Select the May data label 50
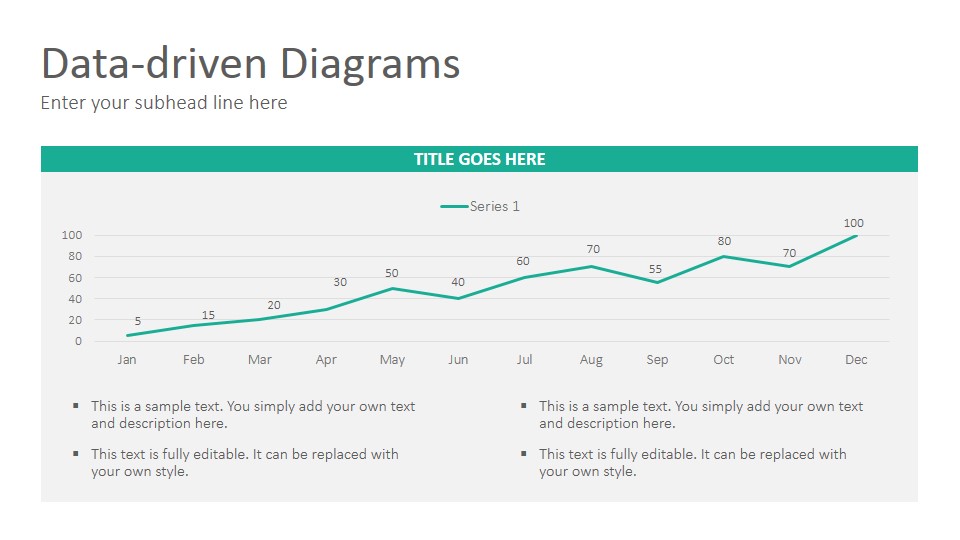The image size is (960, 540). coord(392,273)
